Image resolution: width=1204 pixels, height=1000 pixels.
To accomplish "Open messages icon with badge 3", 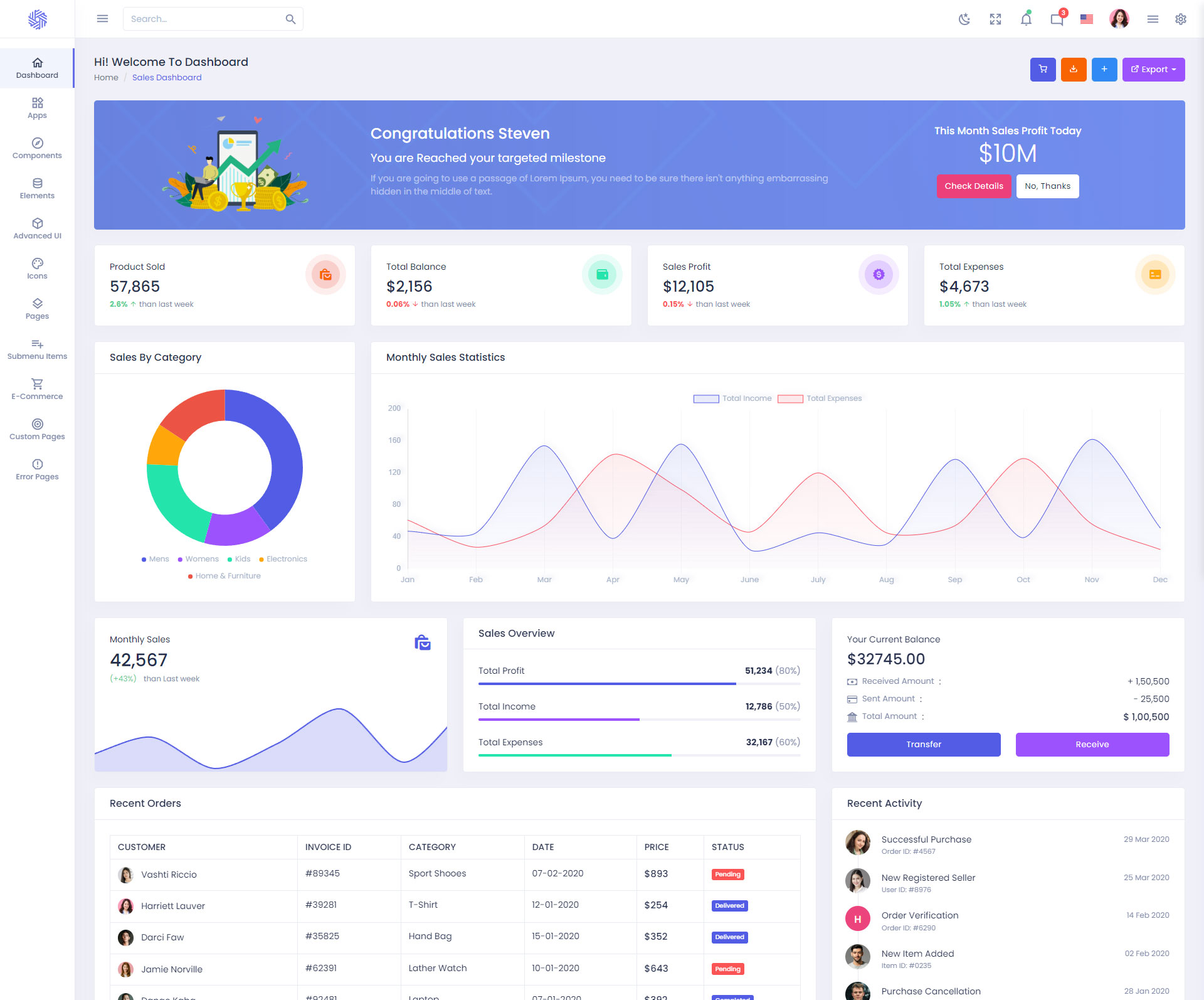I will 1057,19.
